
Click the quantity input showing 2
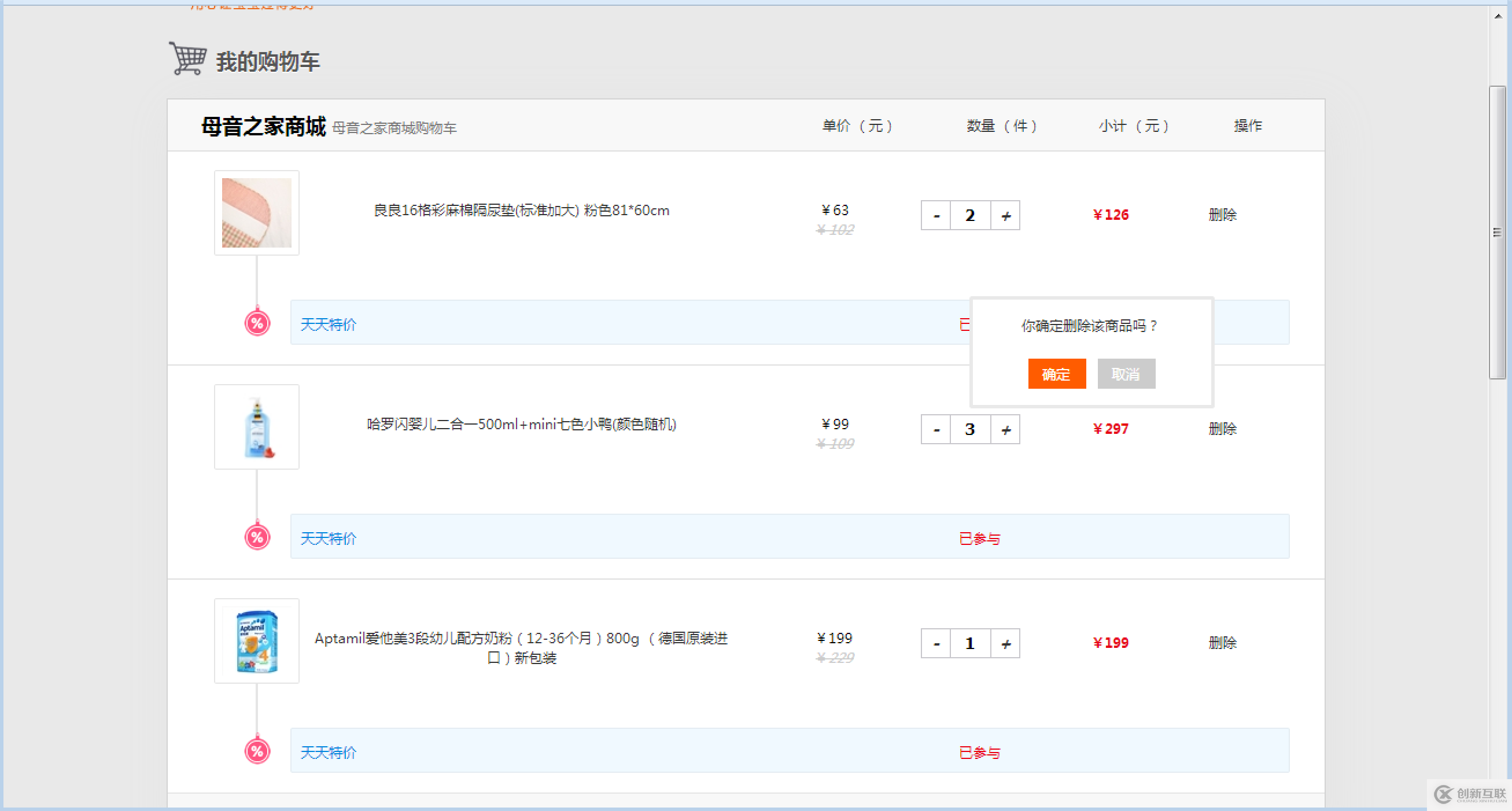(x=969, y=215)
